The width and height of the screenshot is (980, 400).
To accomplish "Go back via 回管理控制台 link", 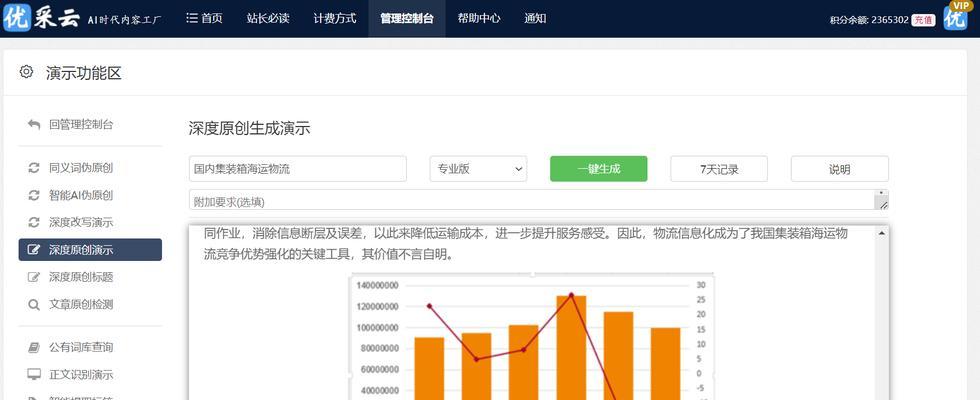I will point(81,124).
